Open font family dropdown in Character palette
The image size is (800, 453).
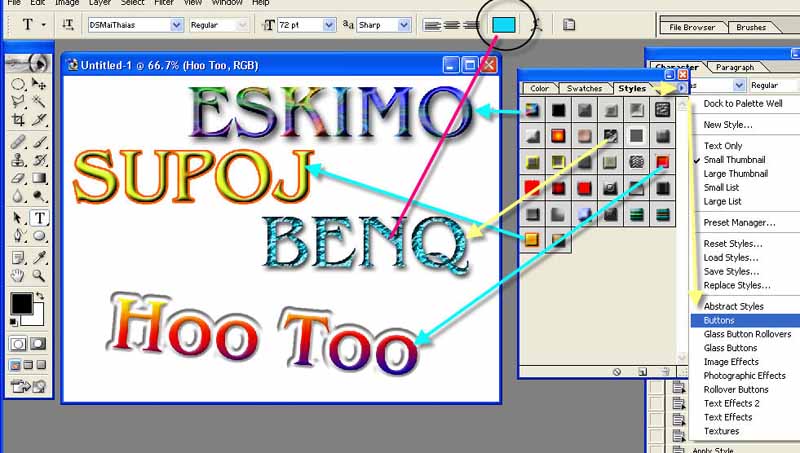pyautogui.click(x=739, y=85)
